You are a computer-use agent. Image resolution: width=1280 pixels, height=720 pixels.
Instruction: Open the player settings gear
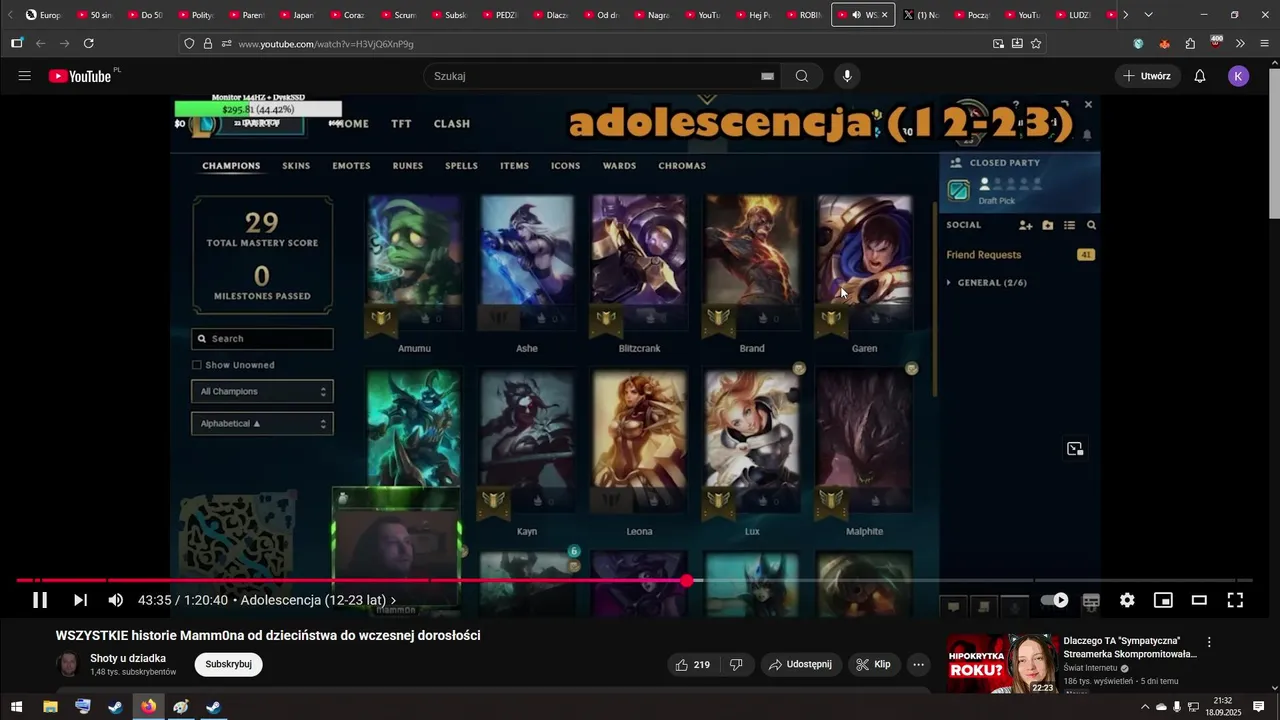coord(1127,600)
